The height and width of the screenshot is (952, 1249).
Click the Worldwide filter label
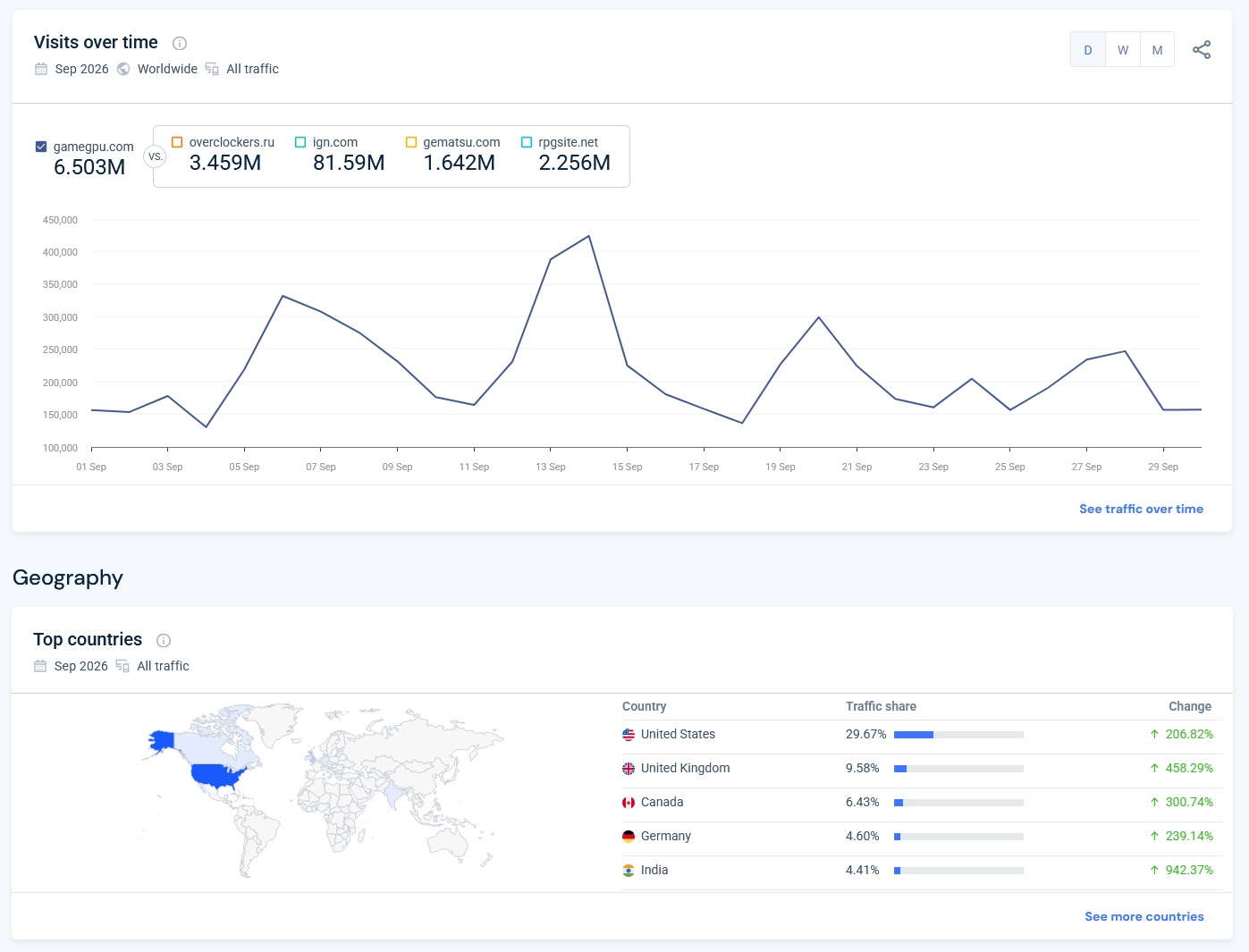(x=167, y=69)
